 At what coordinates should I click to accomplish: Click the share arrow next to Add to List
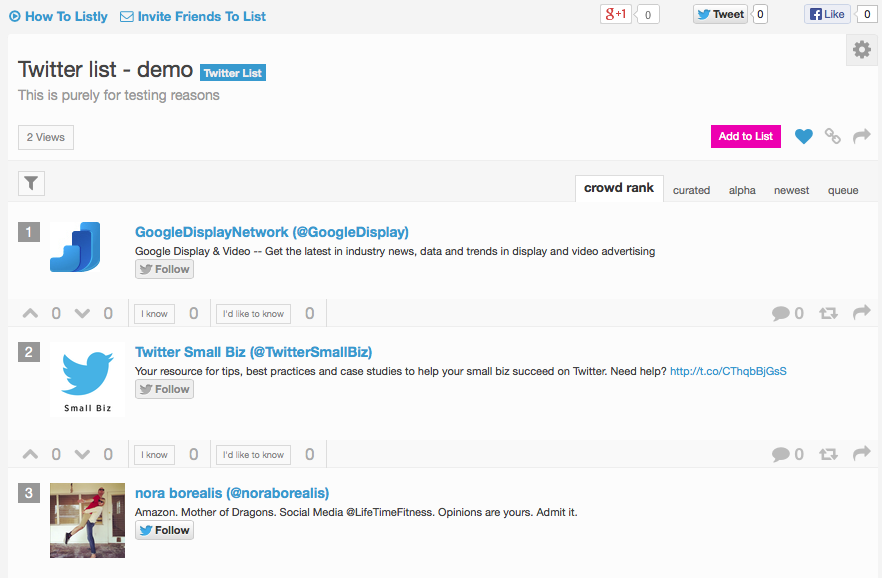click(862, 136)
